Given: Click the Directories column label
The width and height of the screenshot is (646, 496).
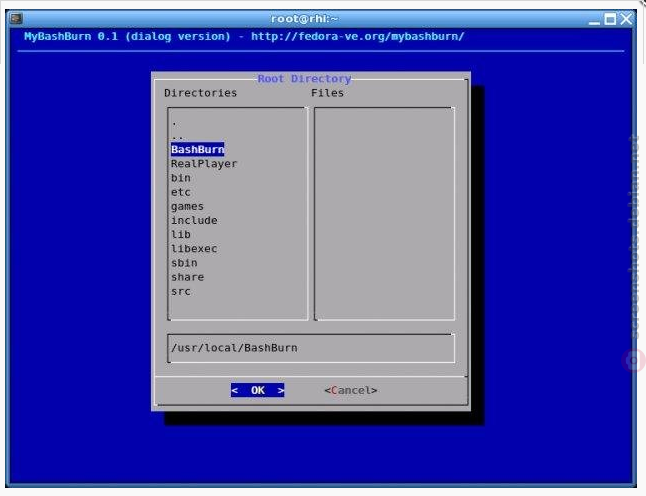Looking at the screenshot, I should 200,93.
